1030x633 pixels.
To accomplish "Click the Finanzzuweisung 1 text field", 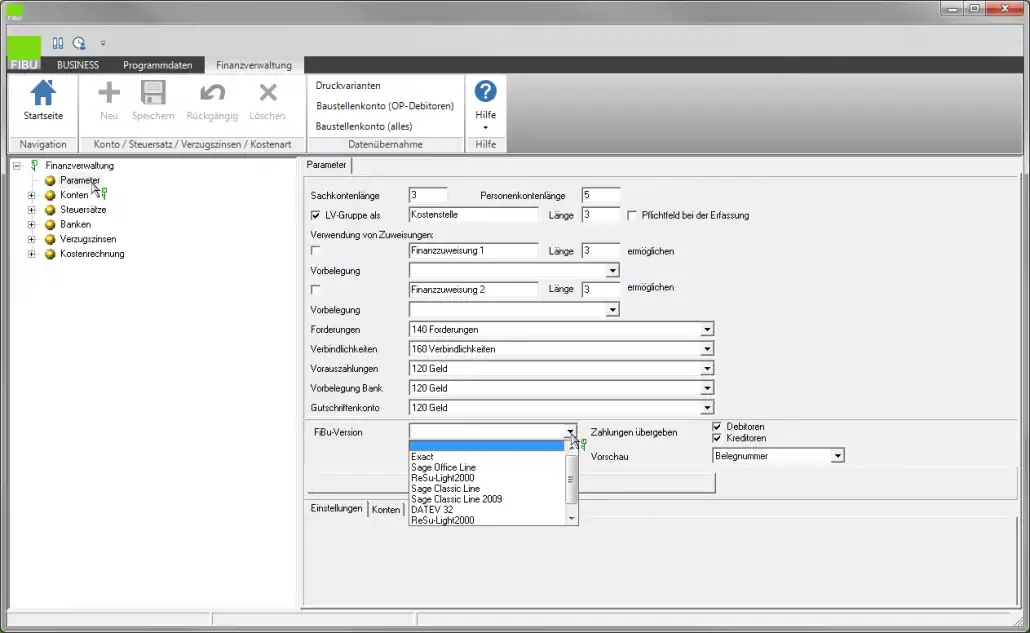I will 473,250.
